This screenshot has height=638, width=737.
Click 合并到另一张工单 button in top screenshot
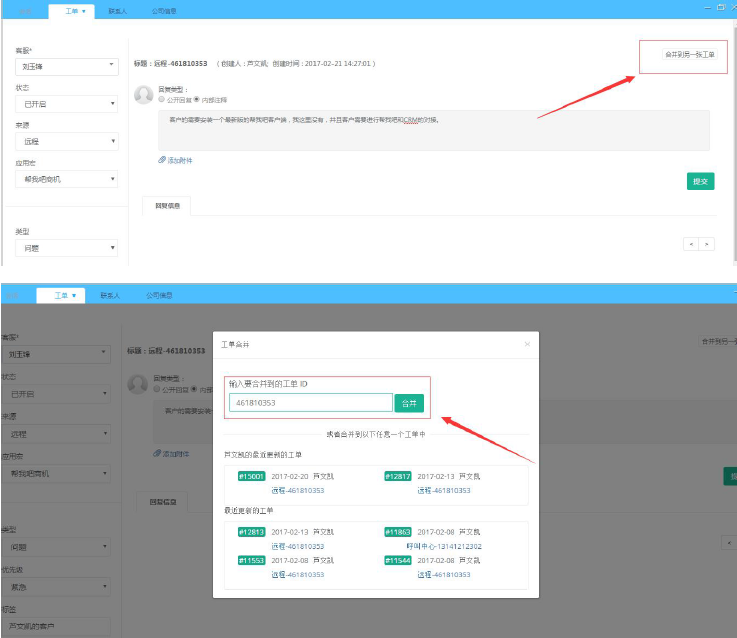click(690, 55)
